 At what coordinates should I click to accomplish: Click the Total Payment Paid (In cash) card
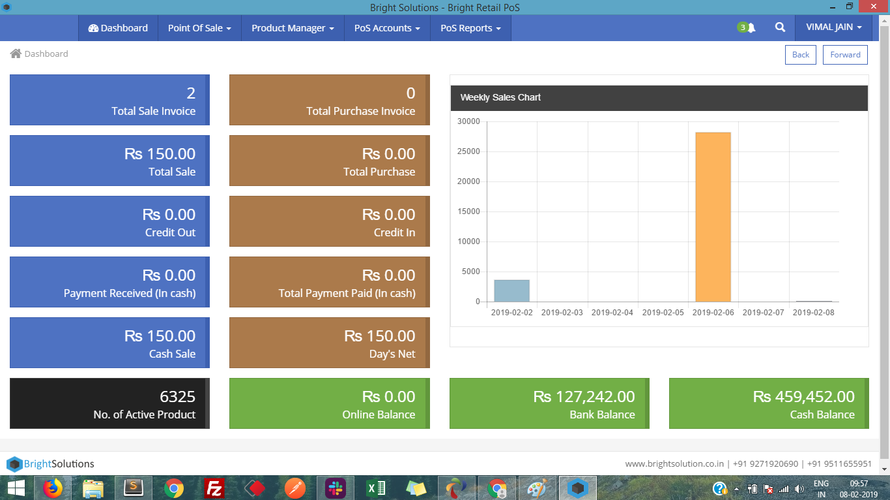(x=329, y=282)
